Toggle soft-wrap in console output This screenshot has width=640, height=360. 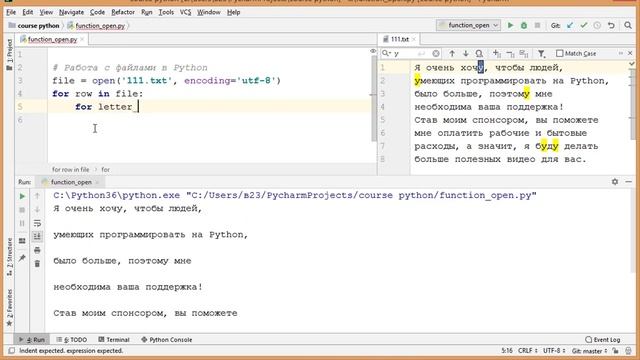coord(37,223)
